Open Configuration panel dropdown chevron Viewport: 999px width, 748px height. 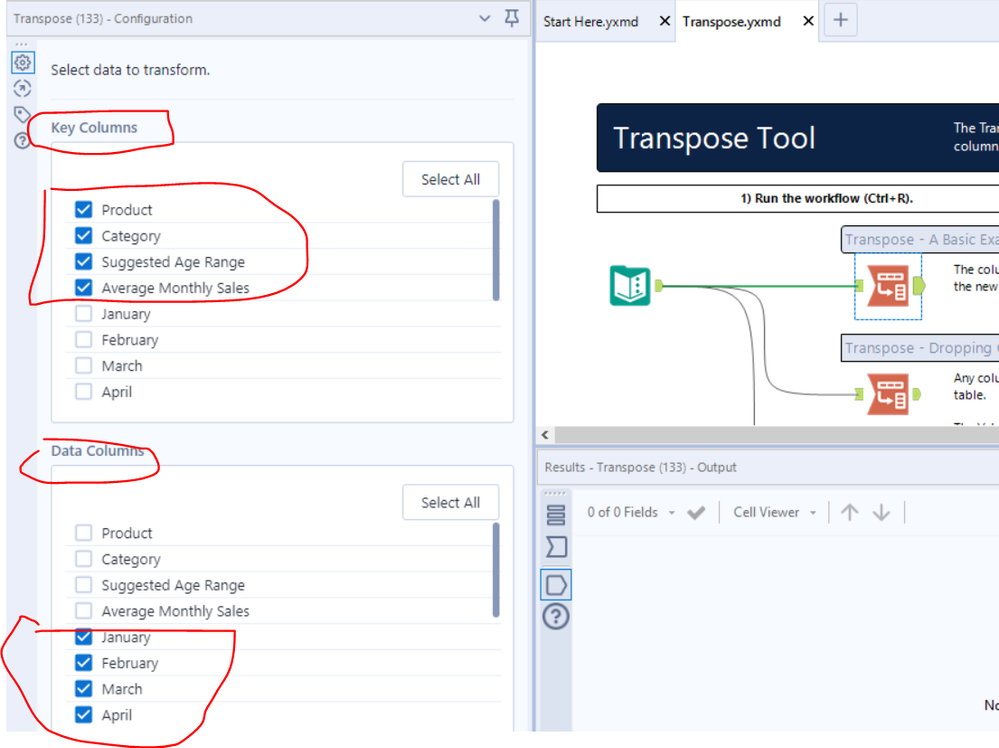click(x=485, y=18)
